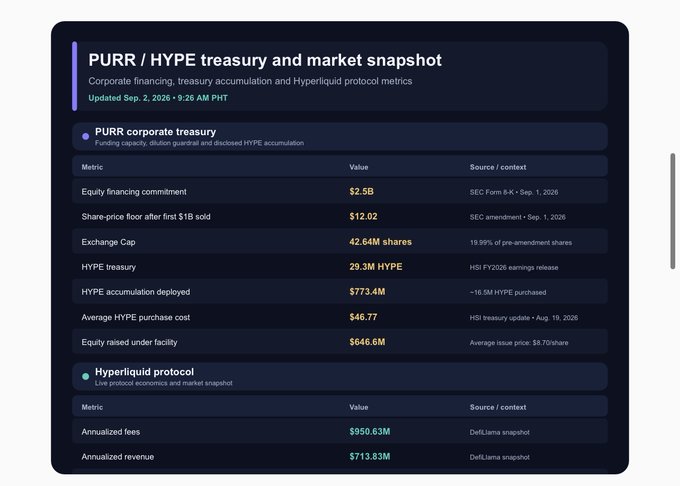
Task: Click the '$12.02' value
Action: [363, 216]
